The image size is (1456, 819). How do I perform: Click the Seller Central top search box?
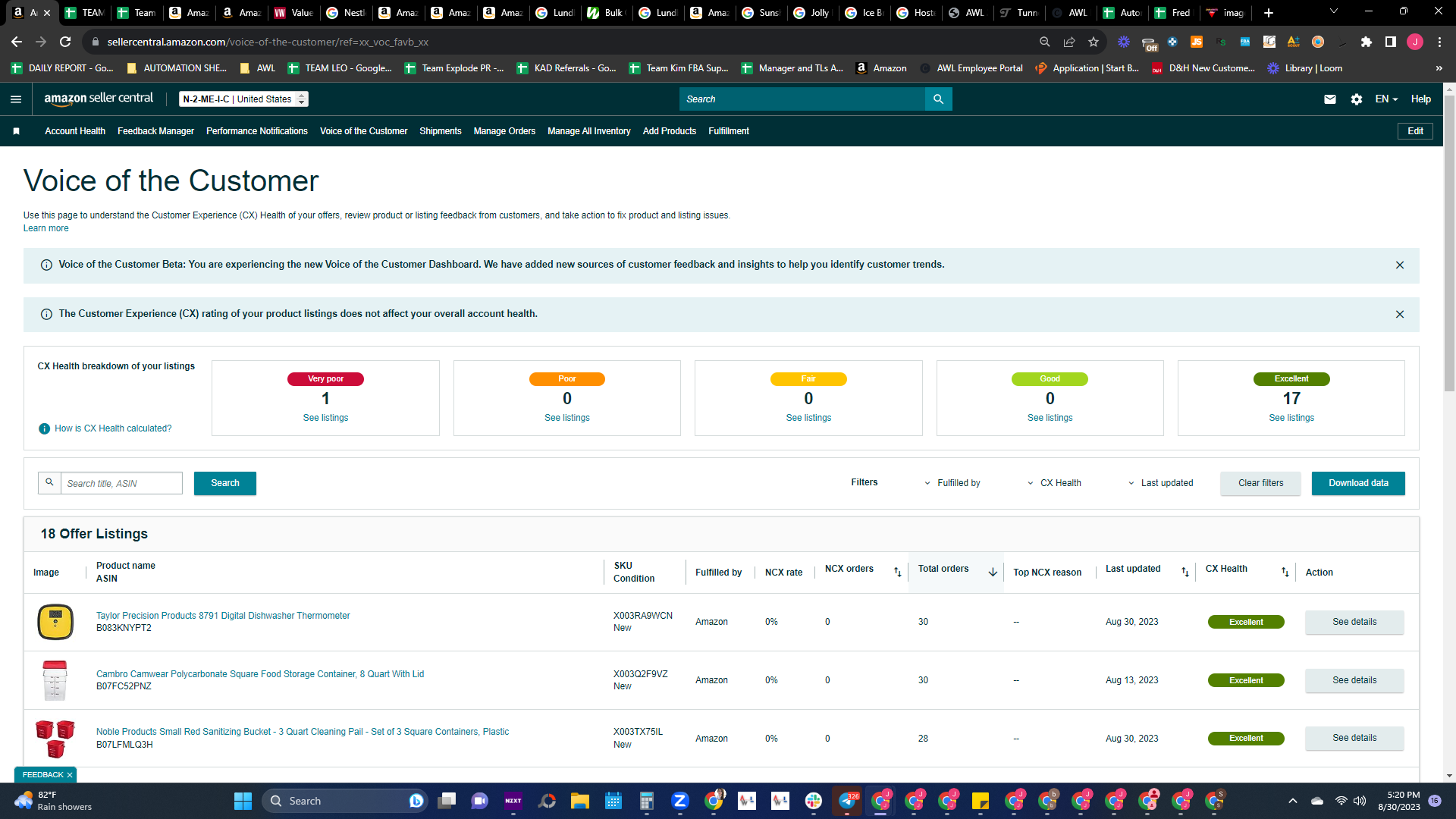(x=802, y=99)
